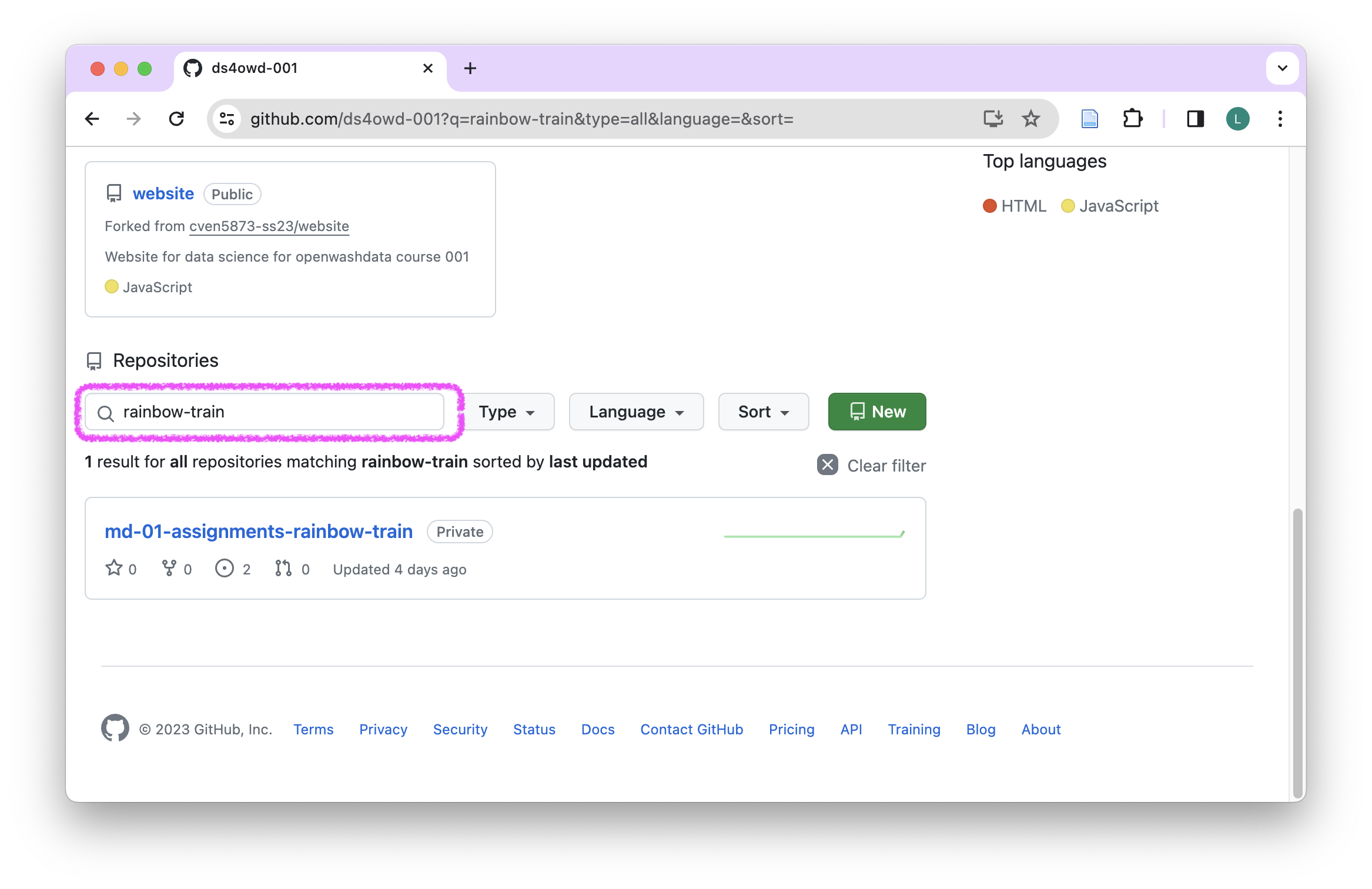This screenshot has height=889, width=1372.
Task: Click the install app icon in address bar
Action: click(x=993, y=119)
